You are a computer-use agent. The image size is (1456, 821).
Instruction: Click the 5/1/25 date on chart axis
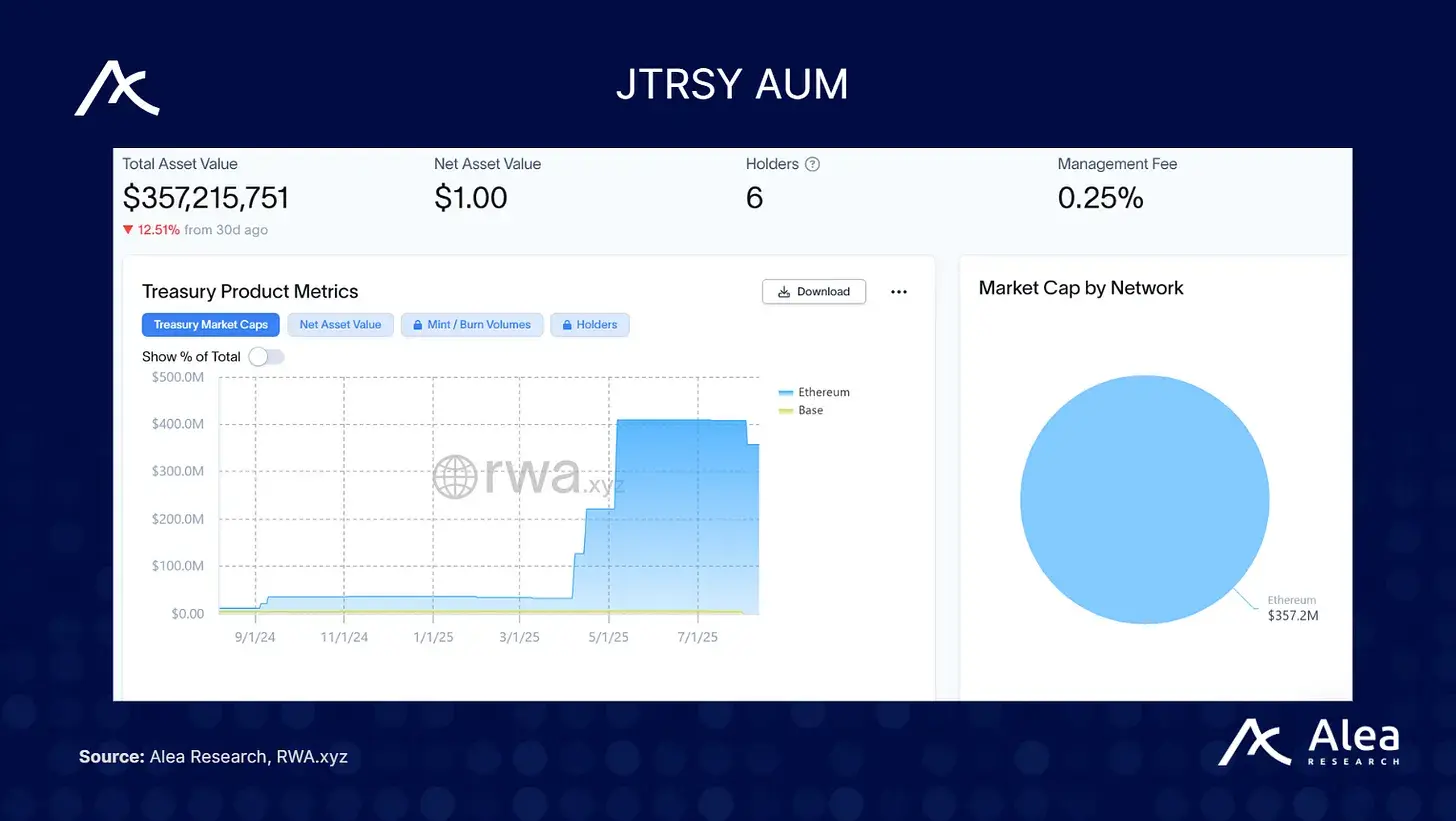pos(608,637)
